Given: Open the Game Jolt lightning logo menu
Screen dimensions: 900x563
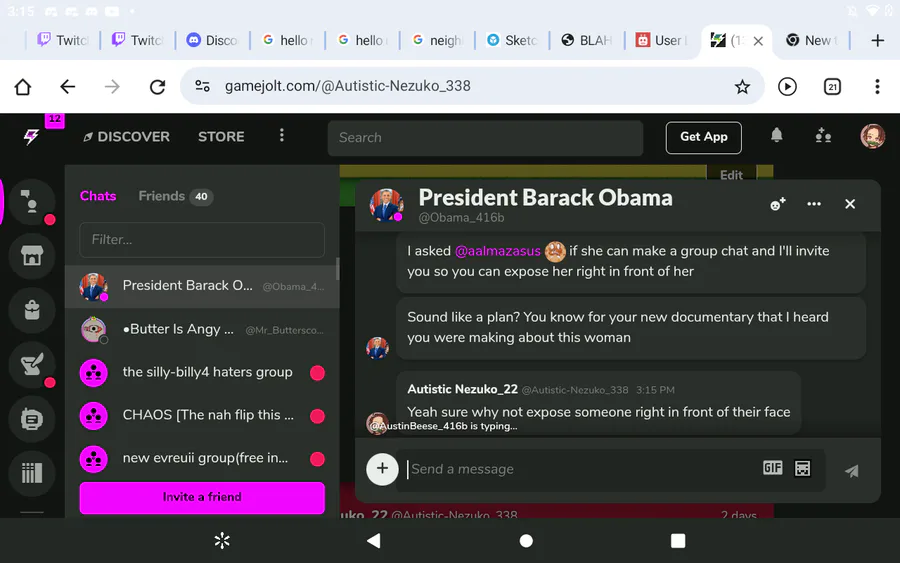Looking at the screenshot, I should coord(32,137).
